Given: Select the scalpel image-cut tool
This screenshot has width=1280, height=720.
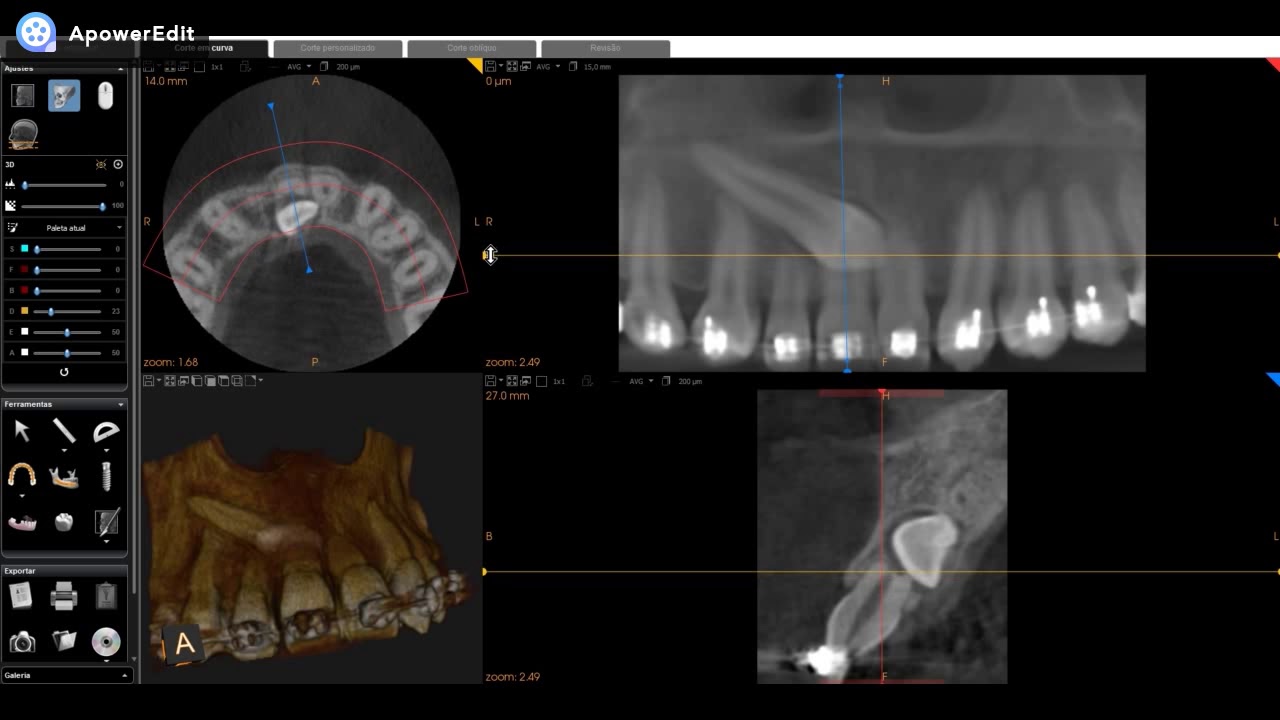Looking at the screenshot, I should coord(106,521).
